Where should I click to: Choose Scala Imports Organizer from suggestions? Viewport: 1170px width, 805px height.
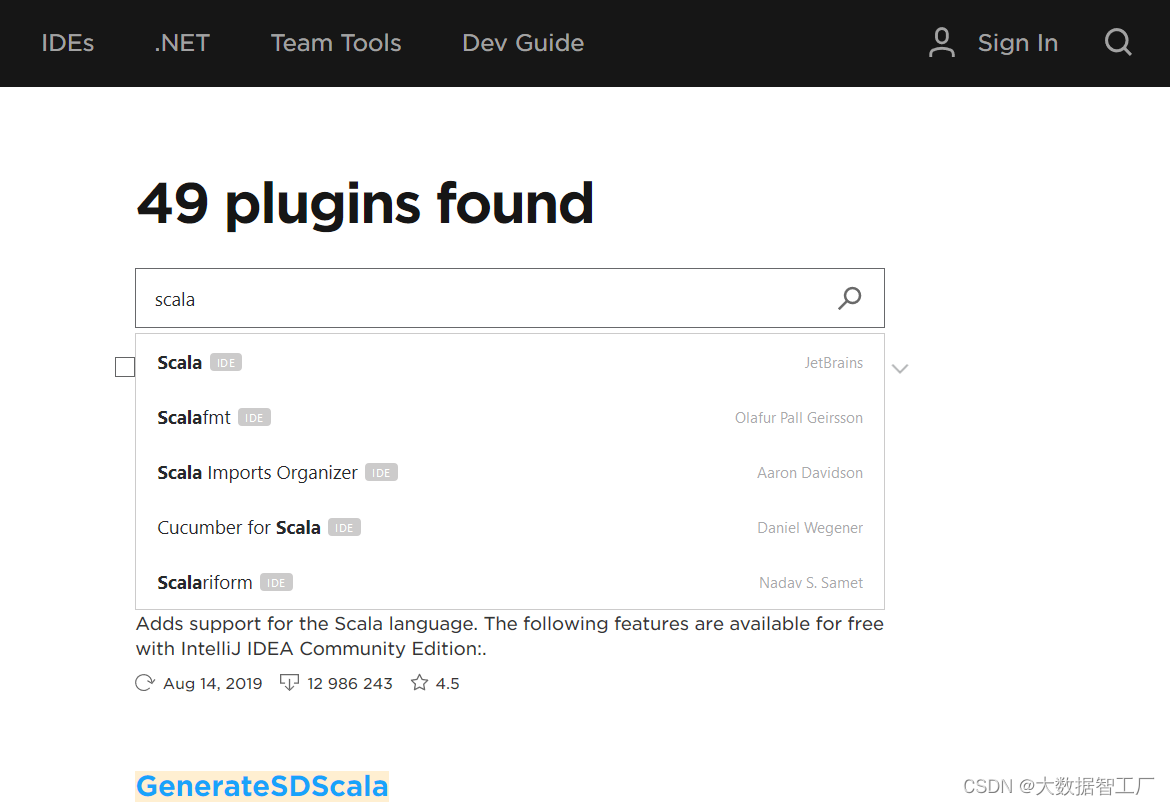tap(257, 473)
